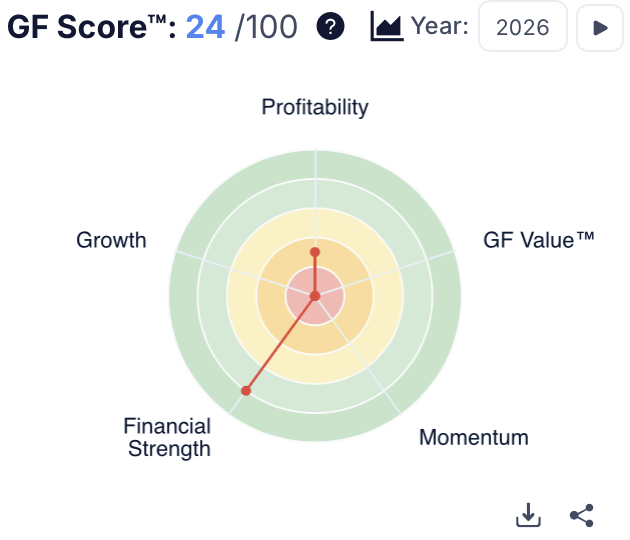630x540 pixels.
Task: Select the Financial Strength axis label
Action: (167, 437)
